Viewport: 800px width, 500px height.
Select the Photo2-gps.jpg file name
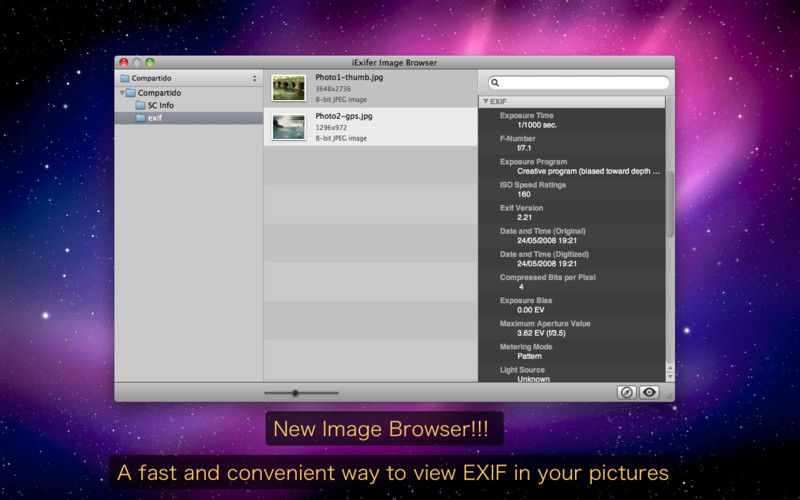pos(344,116)
